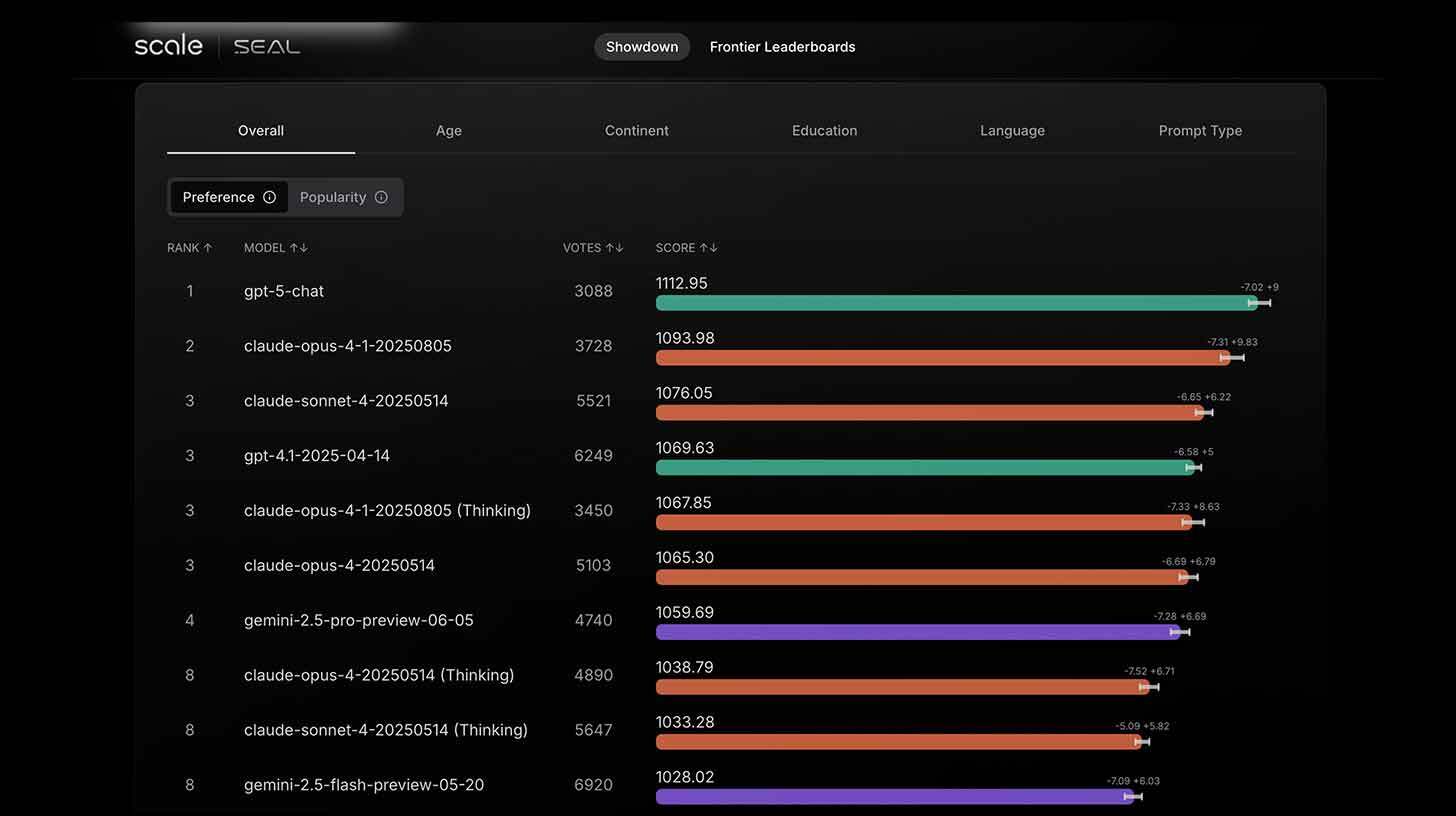Click claude-opus-4-20250514 without Thinking

point(340,566)
